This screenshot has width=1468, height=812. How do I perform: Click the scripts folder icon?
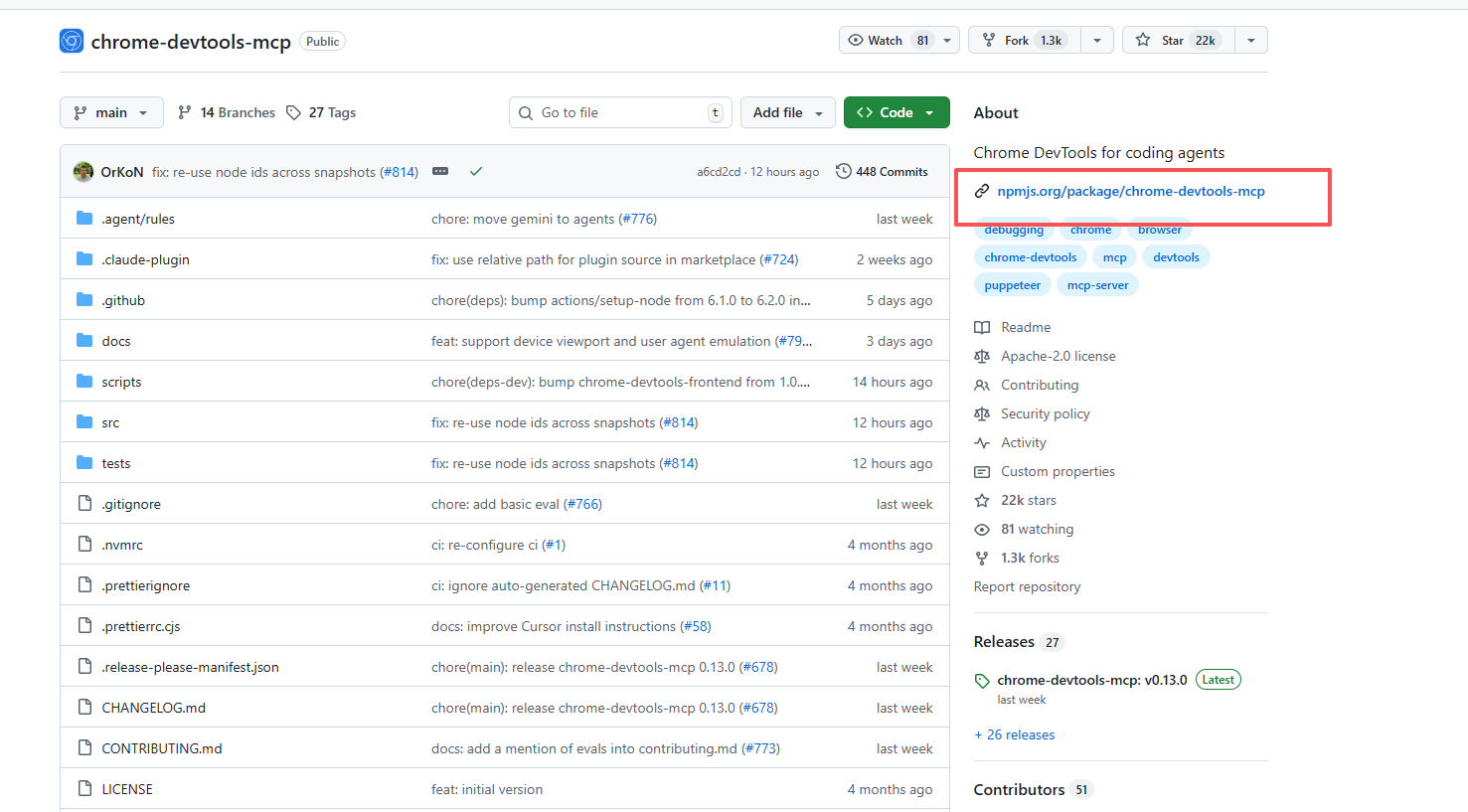coord(84,382)
